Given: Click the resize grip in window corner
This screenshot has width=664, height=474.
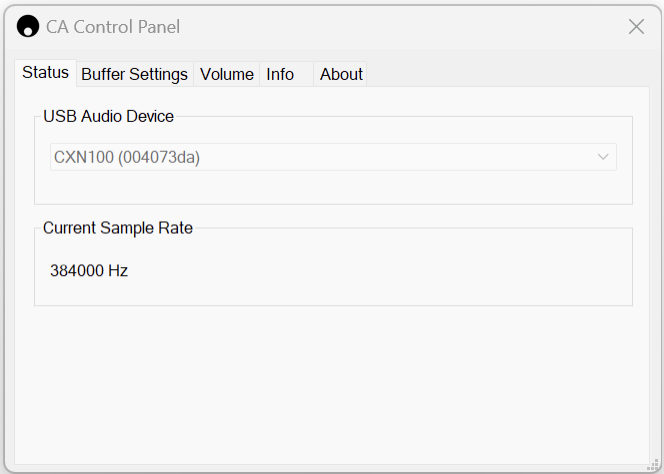Looking at the screenshot, I should (652, 463).
